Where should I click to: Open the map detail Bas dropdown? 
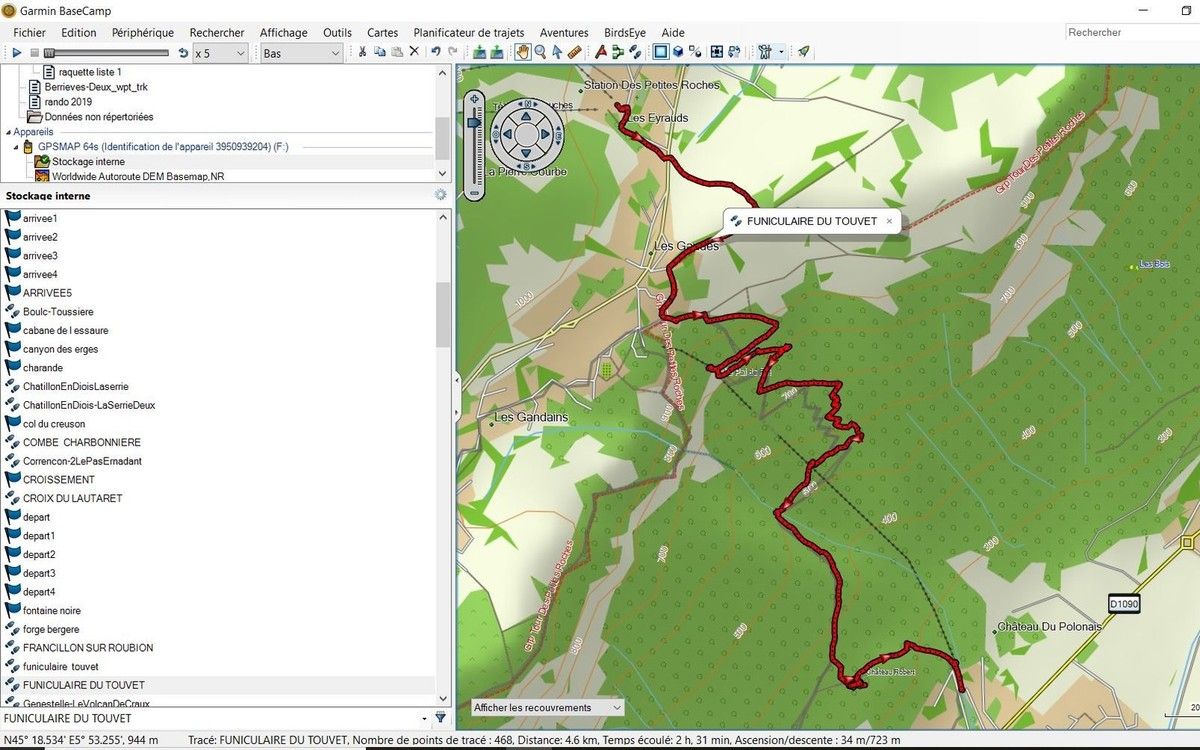pos(301,53)
